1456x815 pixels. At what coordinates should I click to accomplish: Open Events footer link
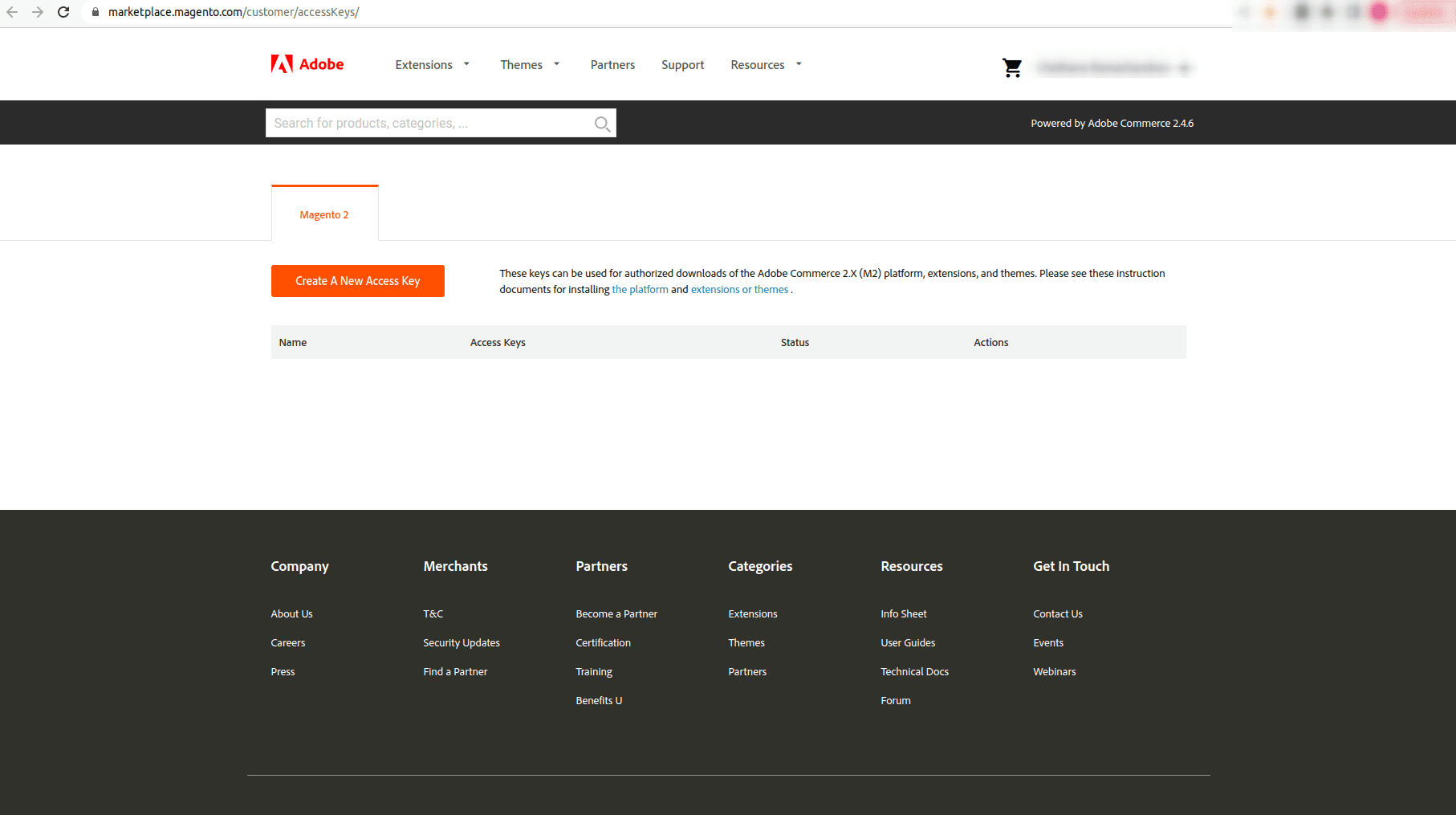point(1048,643)
